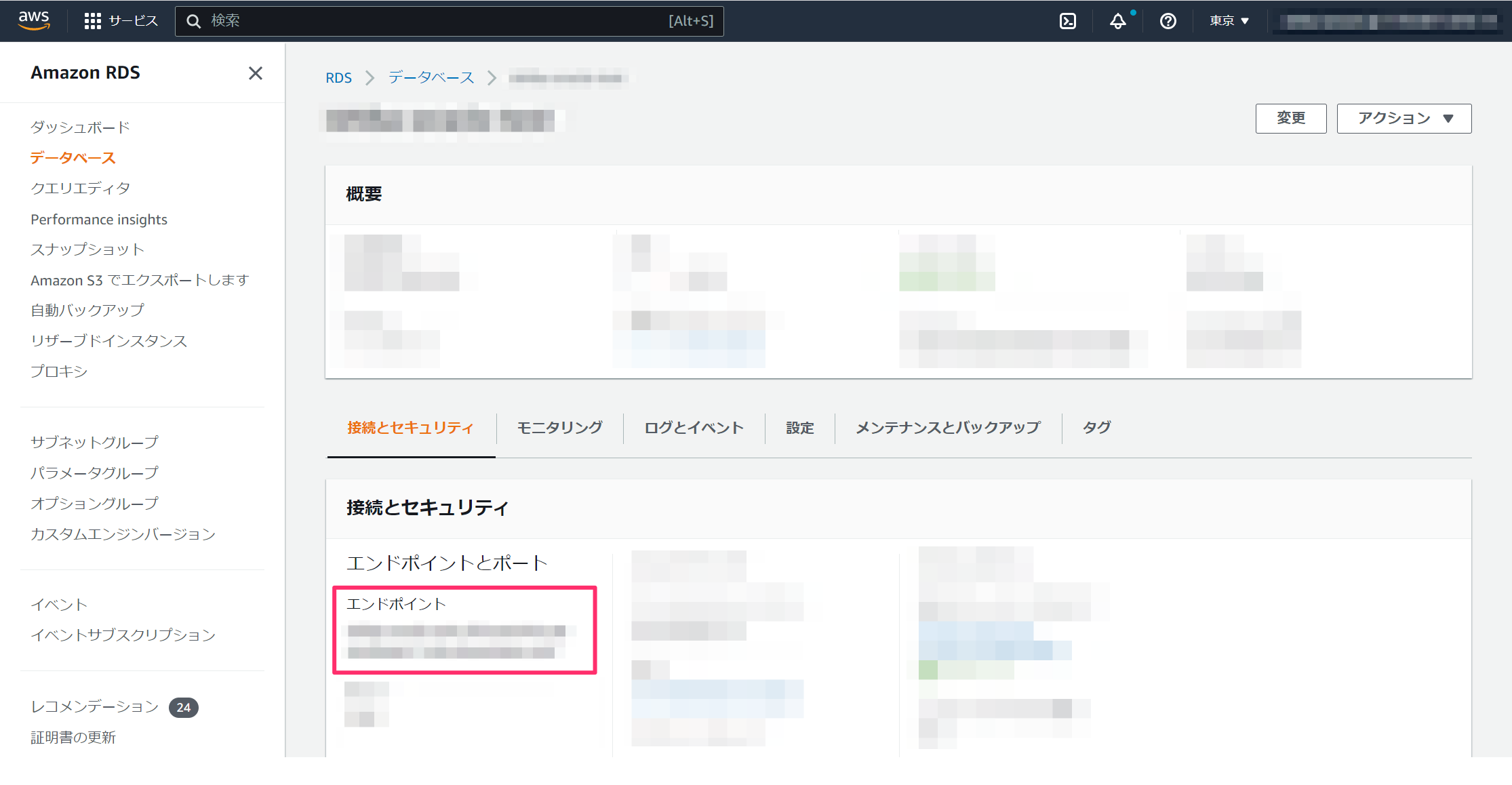Focus the 検索 search input field
This screenshot has width=1512, height=785.
coord(434,21)
